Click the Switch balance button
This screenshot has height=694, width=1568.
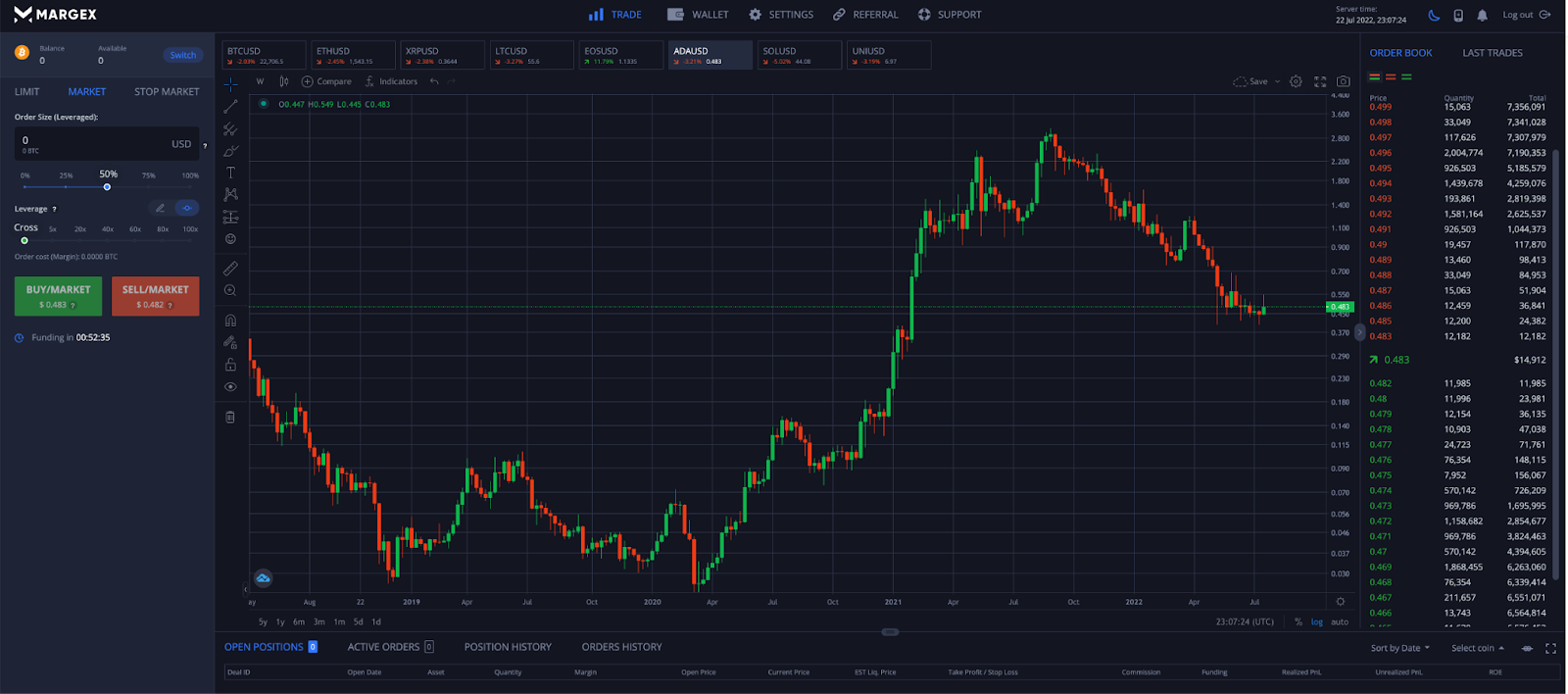tap(182, 55)
